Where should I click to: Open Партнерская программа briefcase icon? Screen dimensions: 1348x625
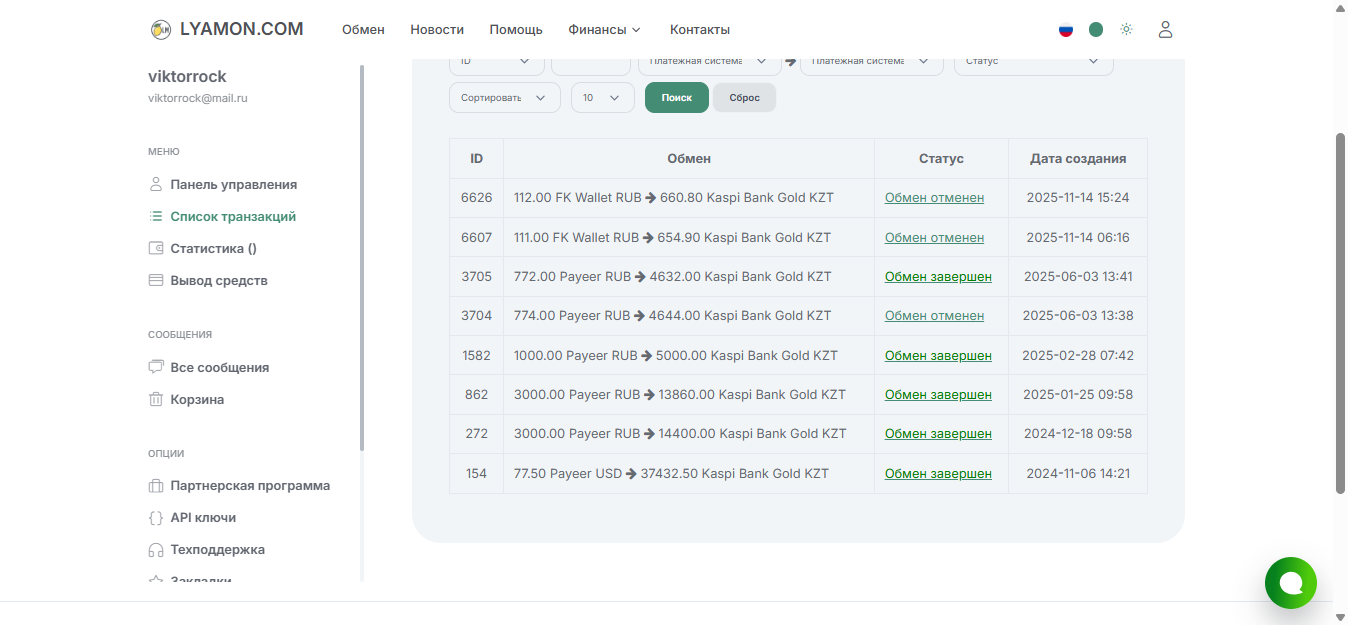155,486
